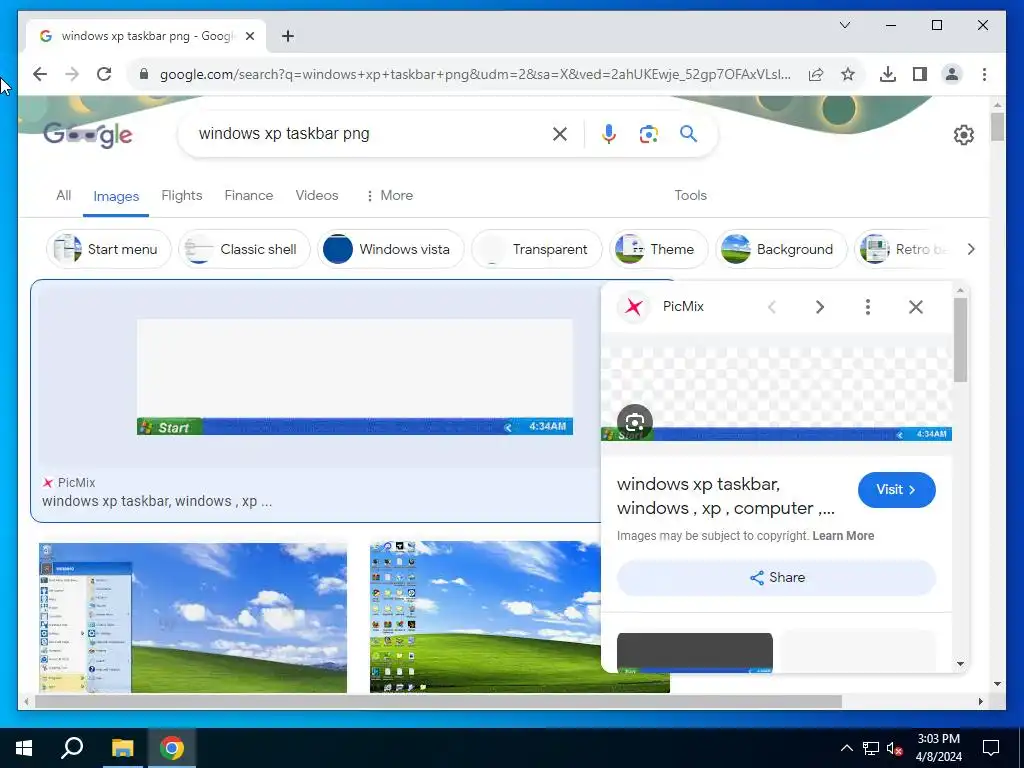Switch to the All results tab
Viewport: 1024px width, 768px height.
click(63, 195)
